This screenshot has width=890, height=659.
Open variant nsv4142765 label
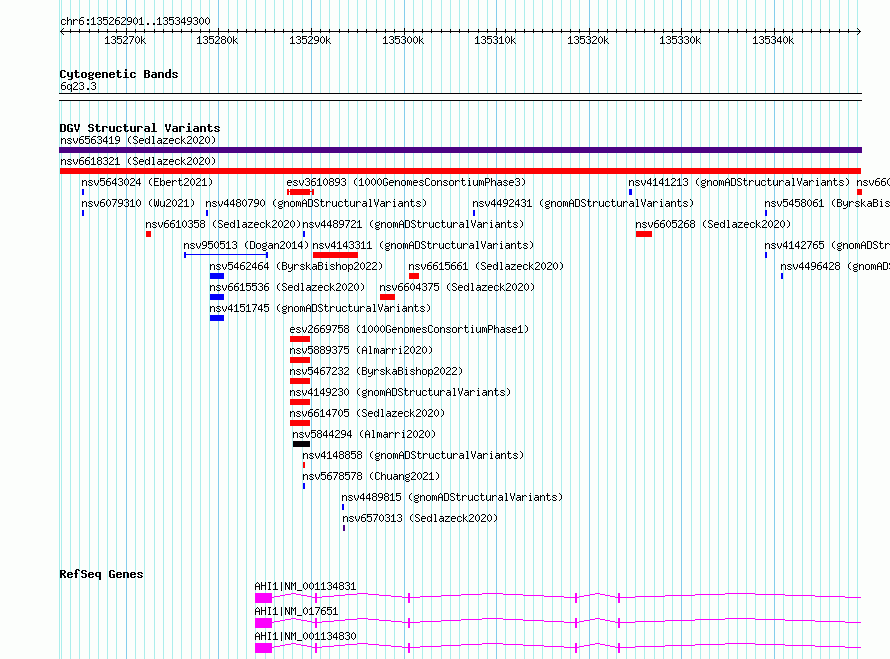(x=826, y=245)
